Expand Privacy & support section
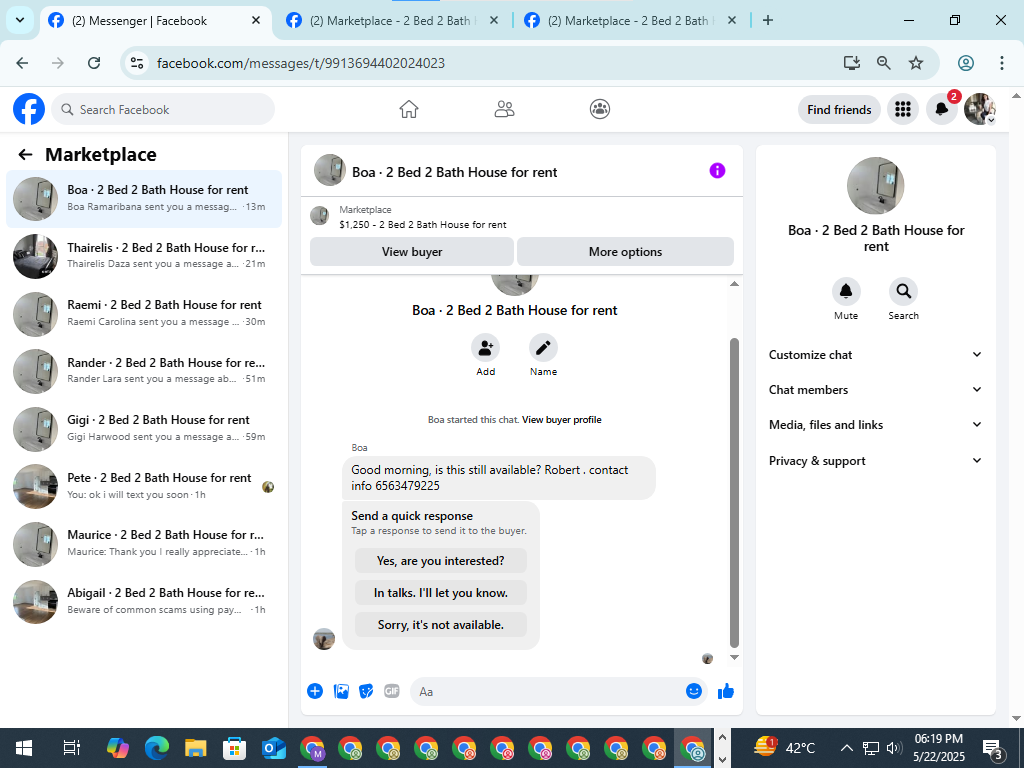Screen dimensions: 1024x768 pos(875,460)
